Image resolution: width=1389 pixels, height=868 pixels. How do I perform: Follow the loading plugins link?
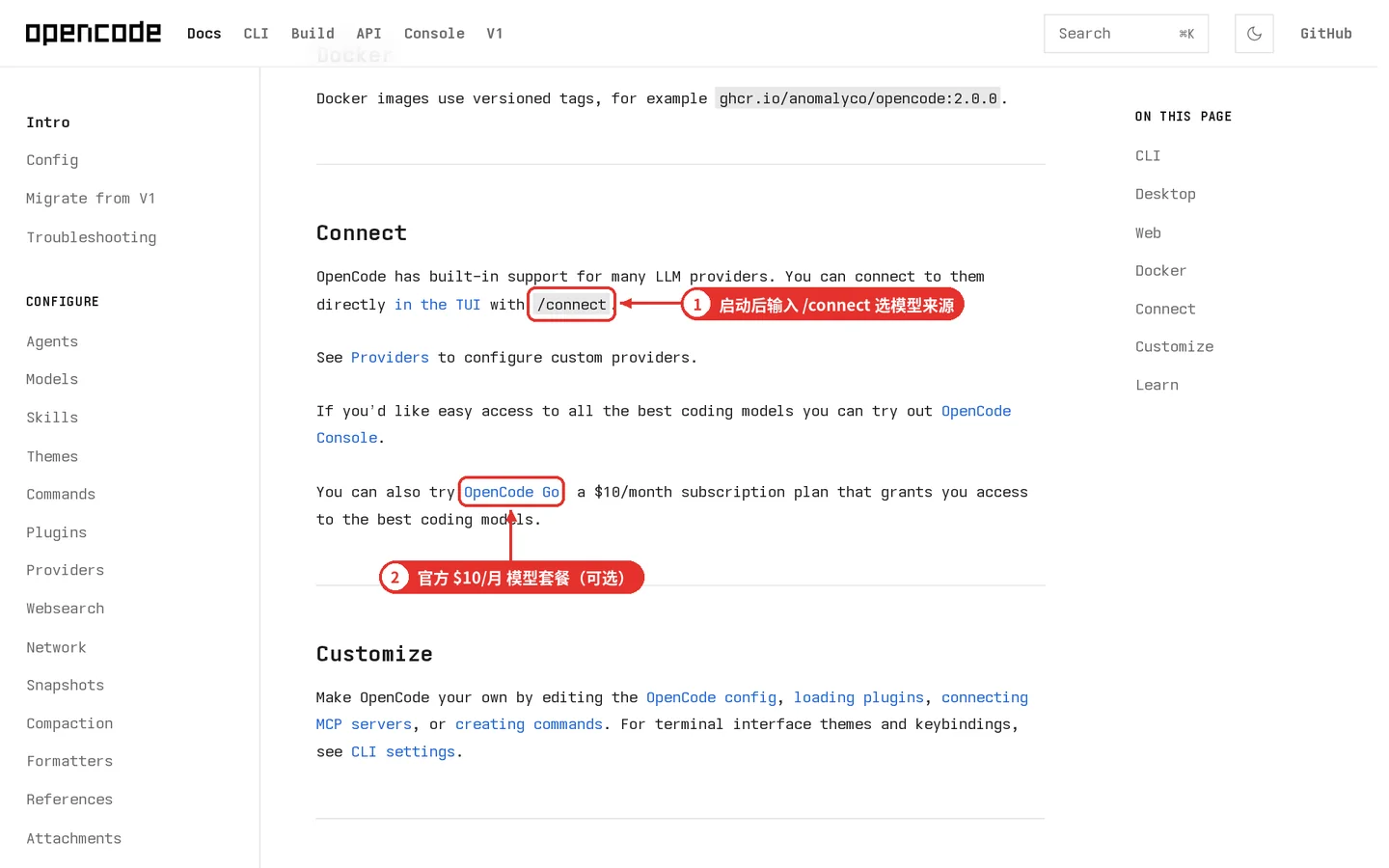tap(858, 697)
